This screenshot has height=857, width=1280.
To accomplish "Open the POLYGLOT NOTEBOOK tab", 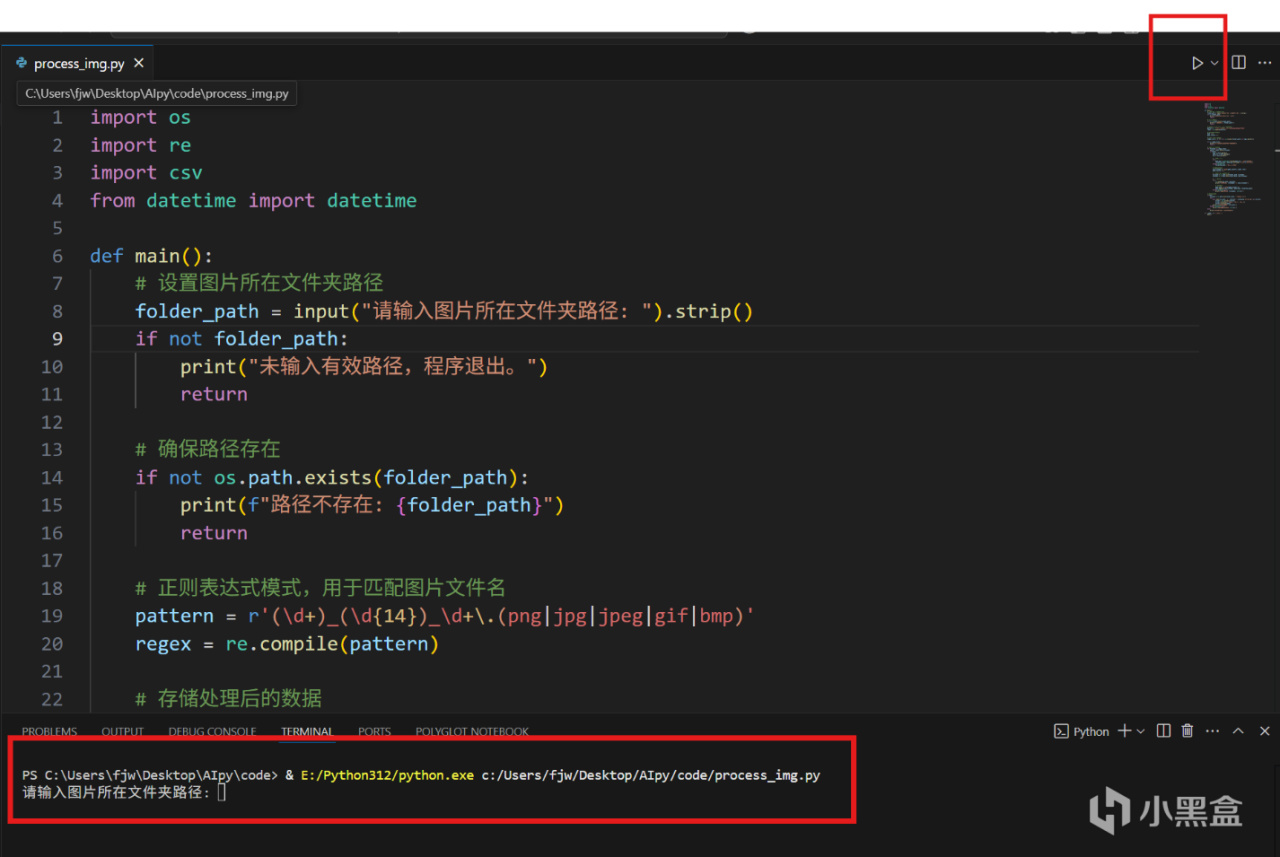I will tap(472, 731).
